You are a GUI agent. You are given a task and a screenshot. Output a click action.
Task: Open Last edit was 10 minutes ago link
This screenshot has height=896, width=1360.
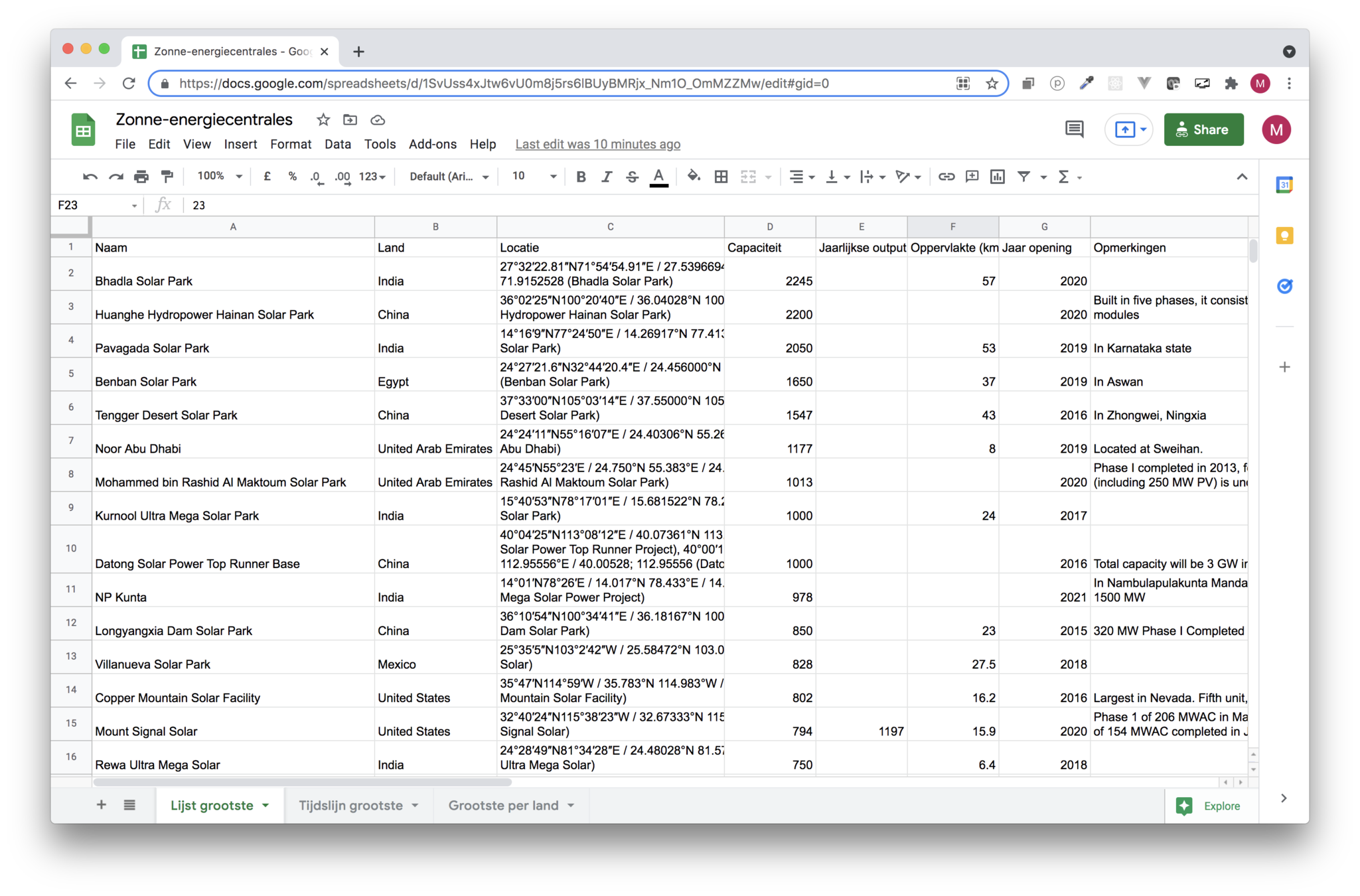coord(597,144)
